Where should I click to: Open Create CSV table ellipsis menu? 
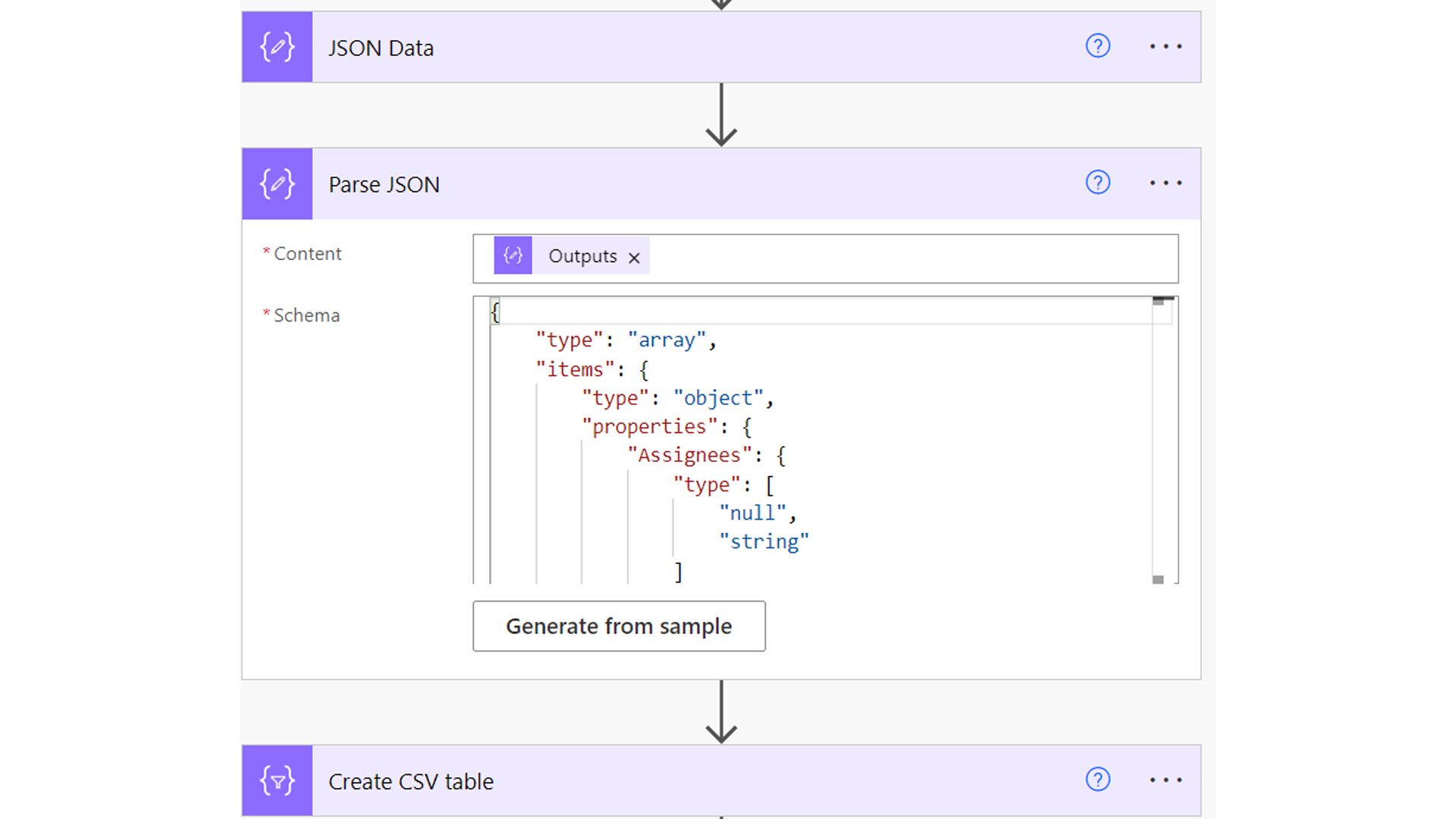click(1165, 780)
